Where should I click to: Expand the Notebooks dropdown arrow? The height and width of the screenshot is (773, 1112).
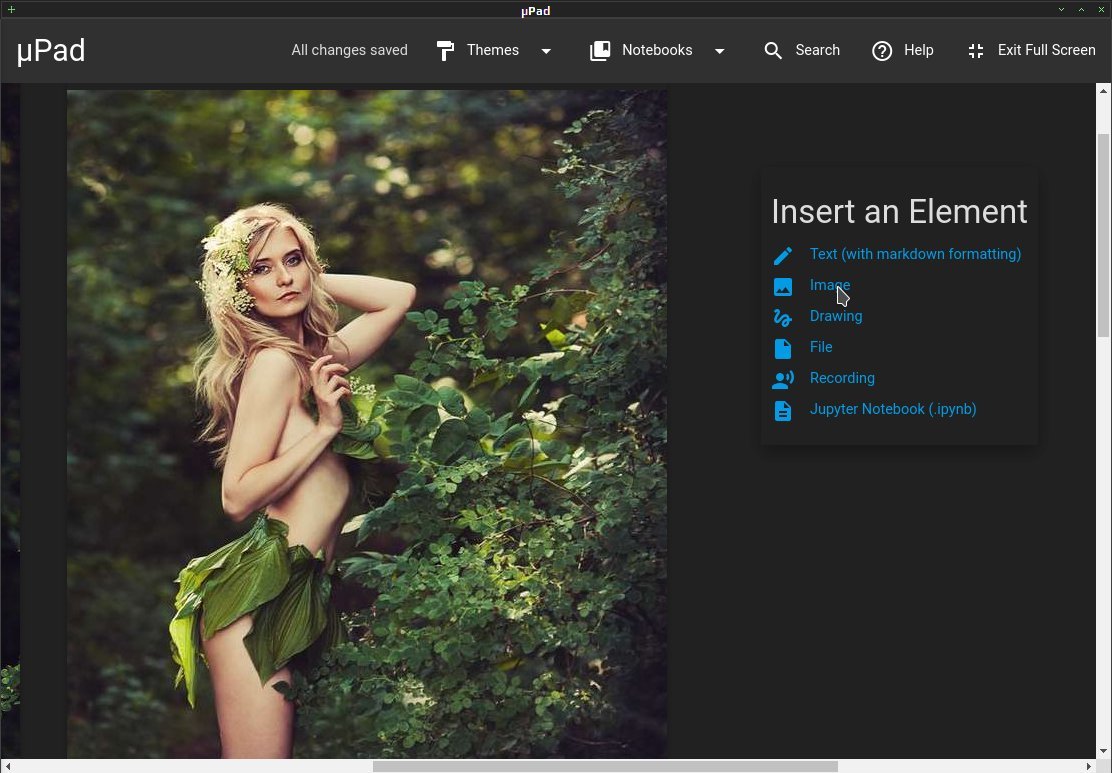pyautogui.click(x=719, y=51)
